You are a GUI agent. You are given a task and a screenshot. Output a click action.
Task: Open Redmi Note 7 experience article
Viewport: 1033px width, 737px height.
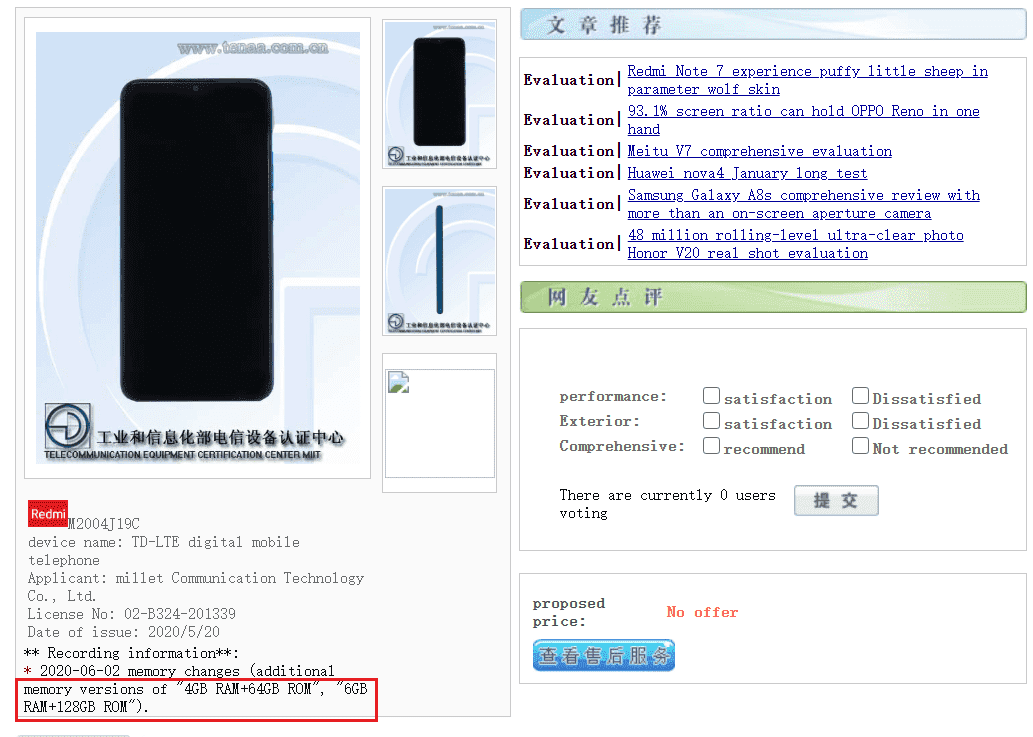[x=807, y=80]
